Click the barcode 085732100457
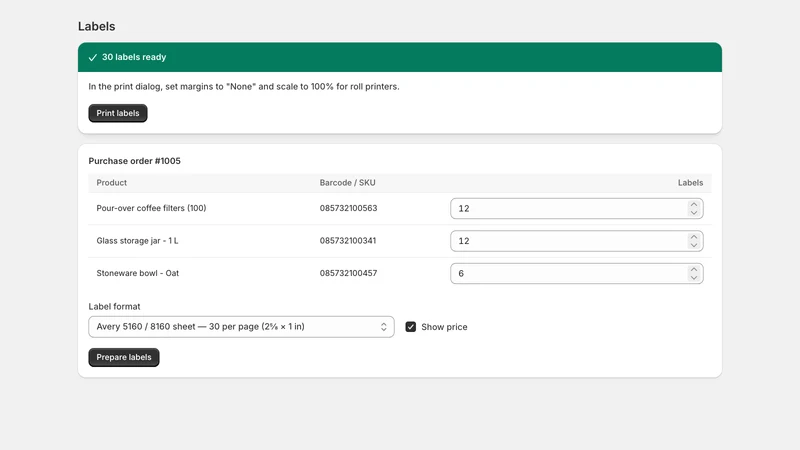 point(348,273)
